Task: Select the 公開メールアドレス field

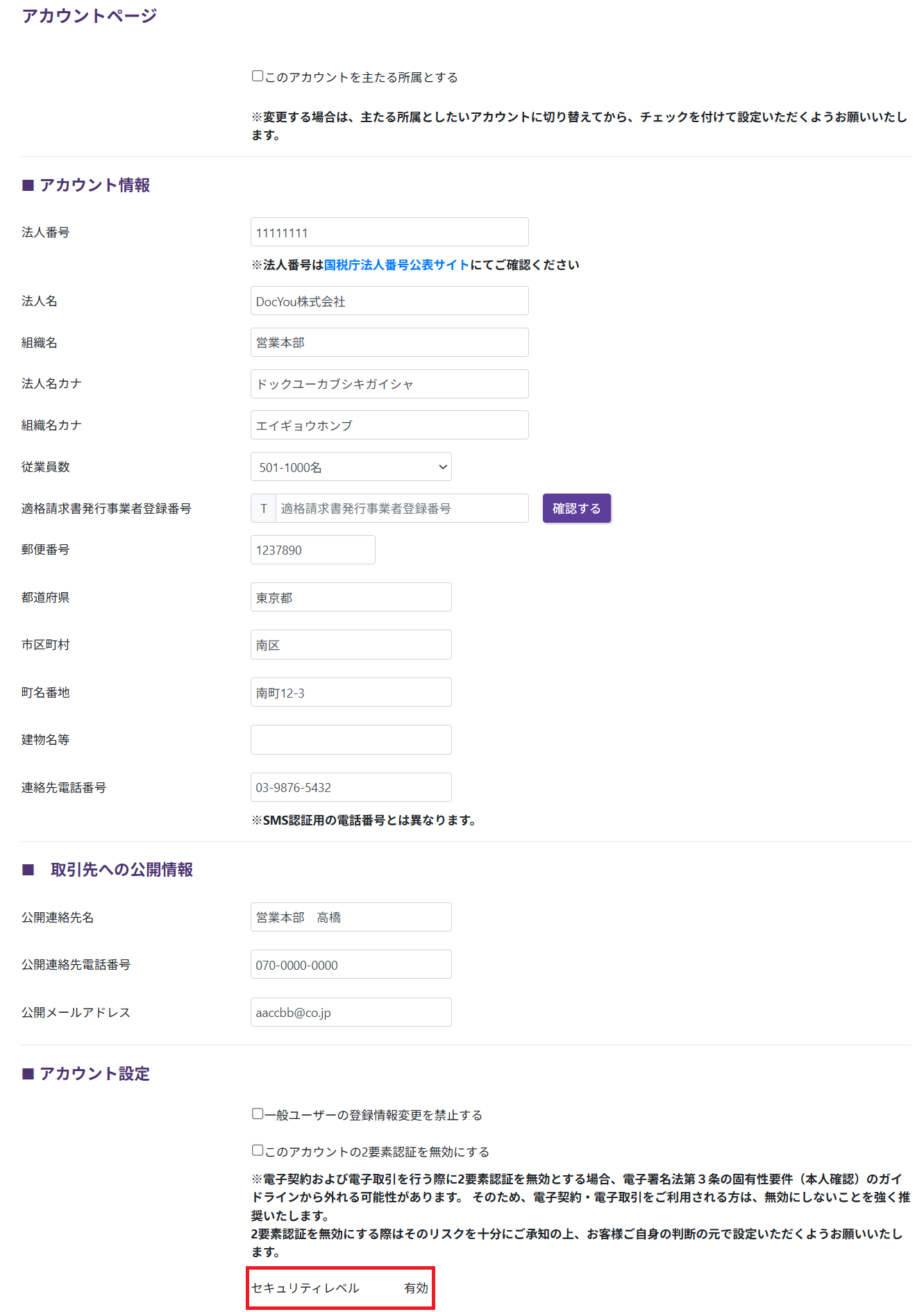Action: 351,1013
